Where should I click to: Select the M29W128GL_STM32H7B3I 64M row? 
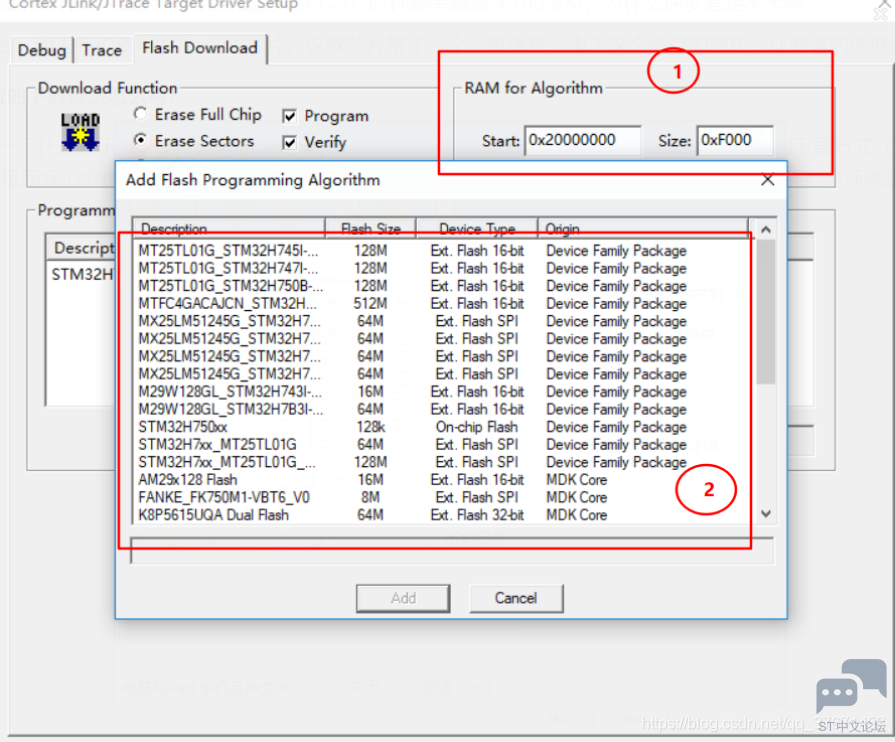[442, 409]
